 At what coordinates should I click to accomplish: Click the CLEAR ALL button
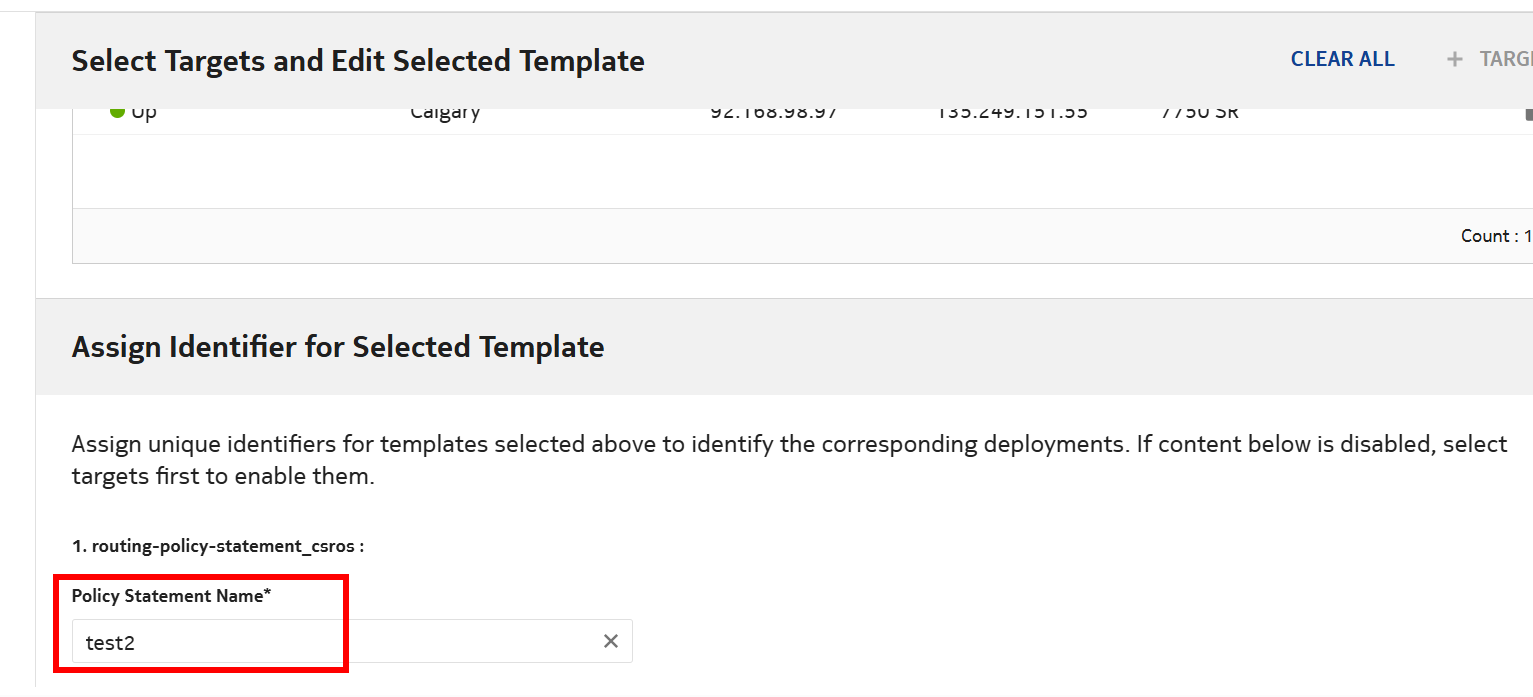click(x=1342, y=59)
